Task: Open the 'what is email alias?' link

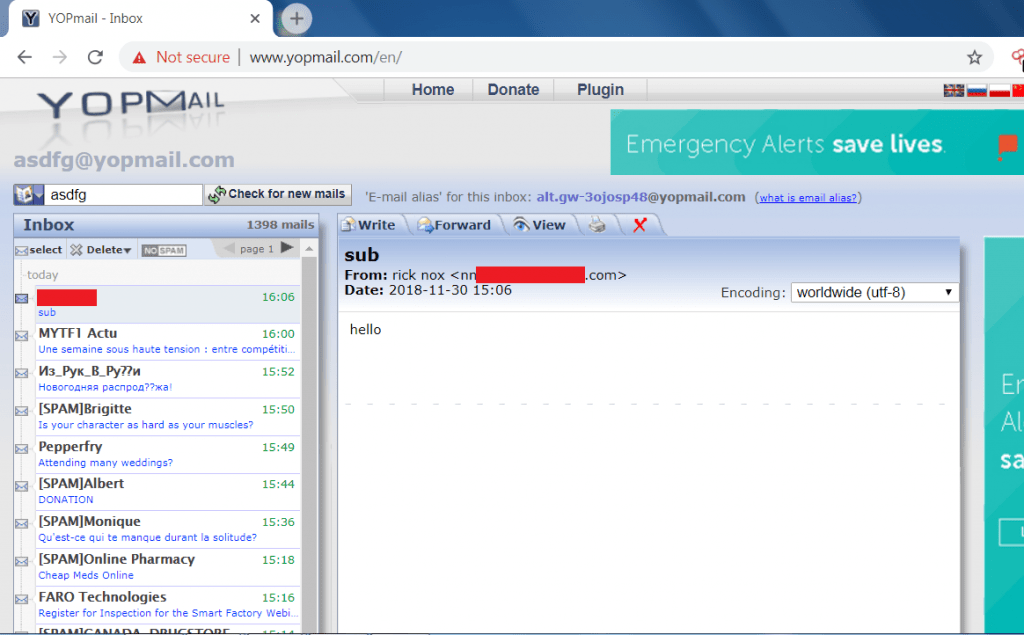Action: pos(809,198)
